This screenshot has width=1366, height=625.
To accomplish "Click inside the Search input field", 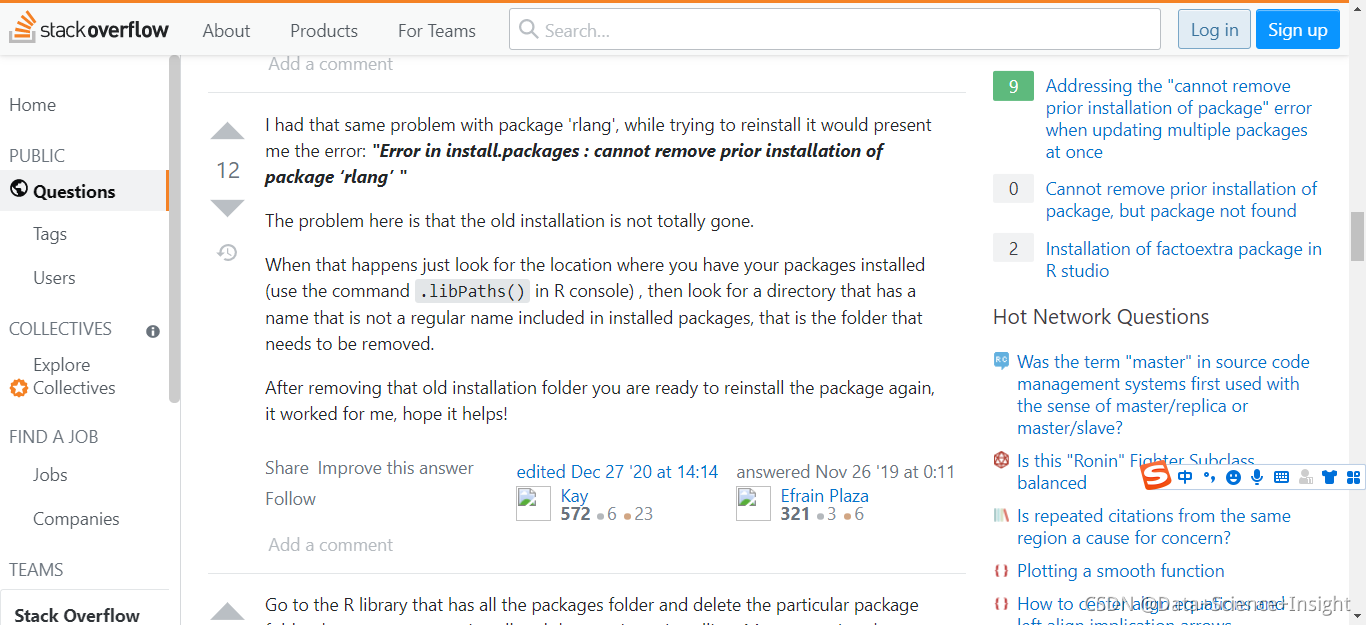I will pyautogui.click(x=800, y=29).
